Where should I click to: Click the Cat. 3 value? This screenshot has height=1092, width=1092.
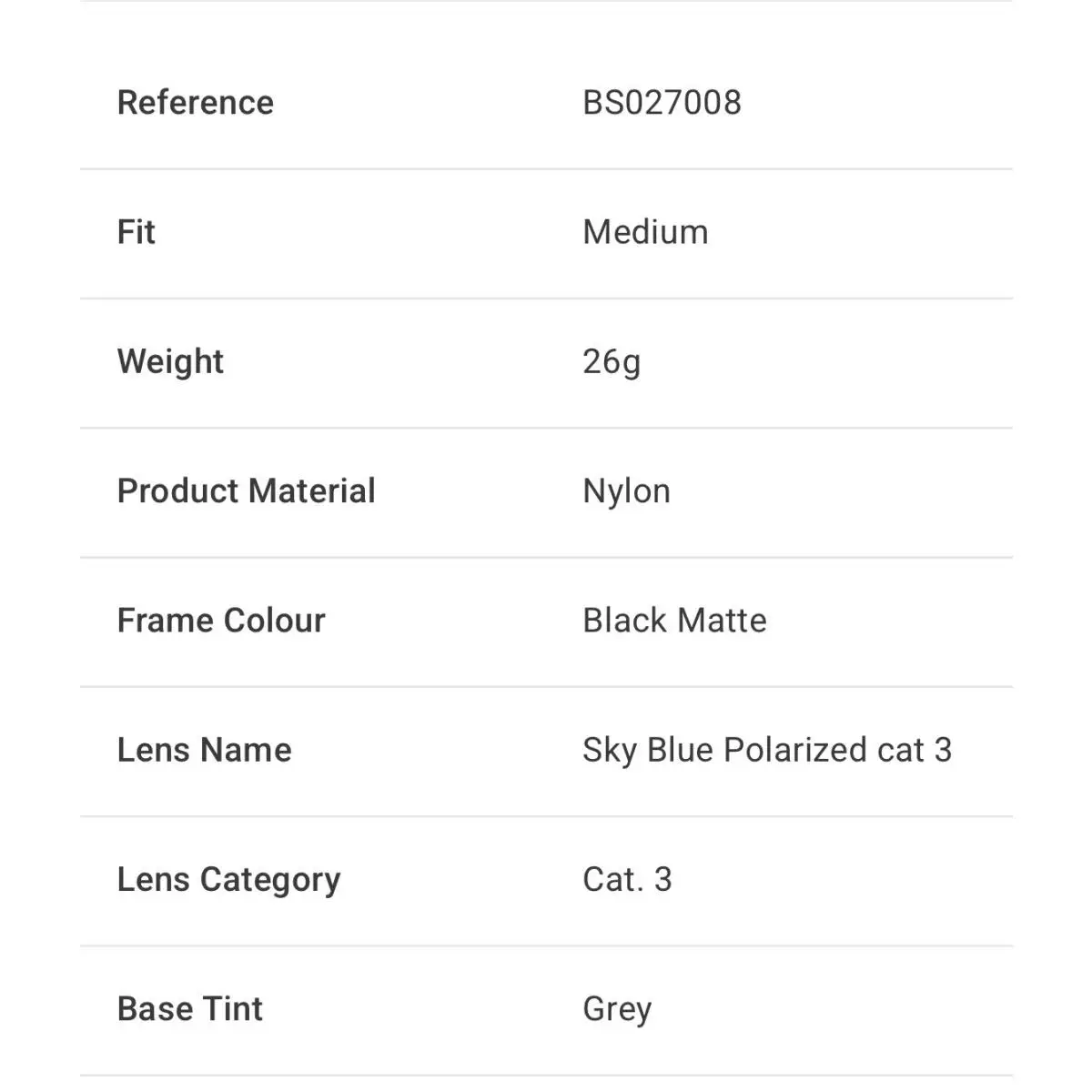click(x=627, y=880)
